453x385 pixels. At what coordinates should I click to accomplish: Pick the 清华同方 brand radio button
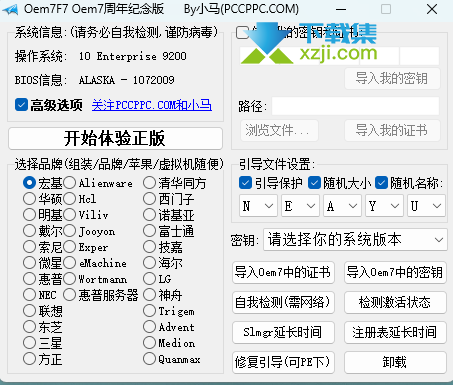(149, 183)
